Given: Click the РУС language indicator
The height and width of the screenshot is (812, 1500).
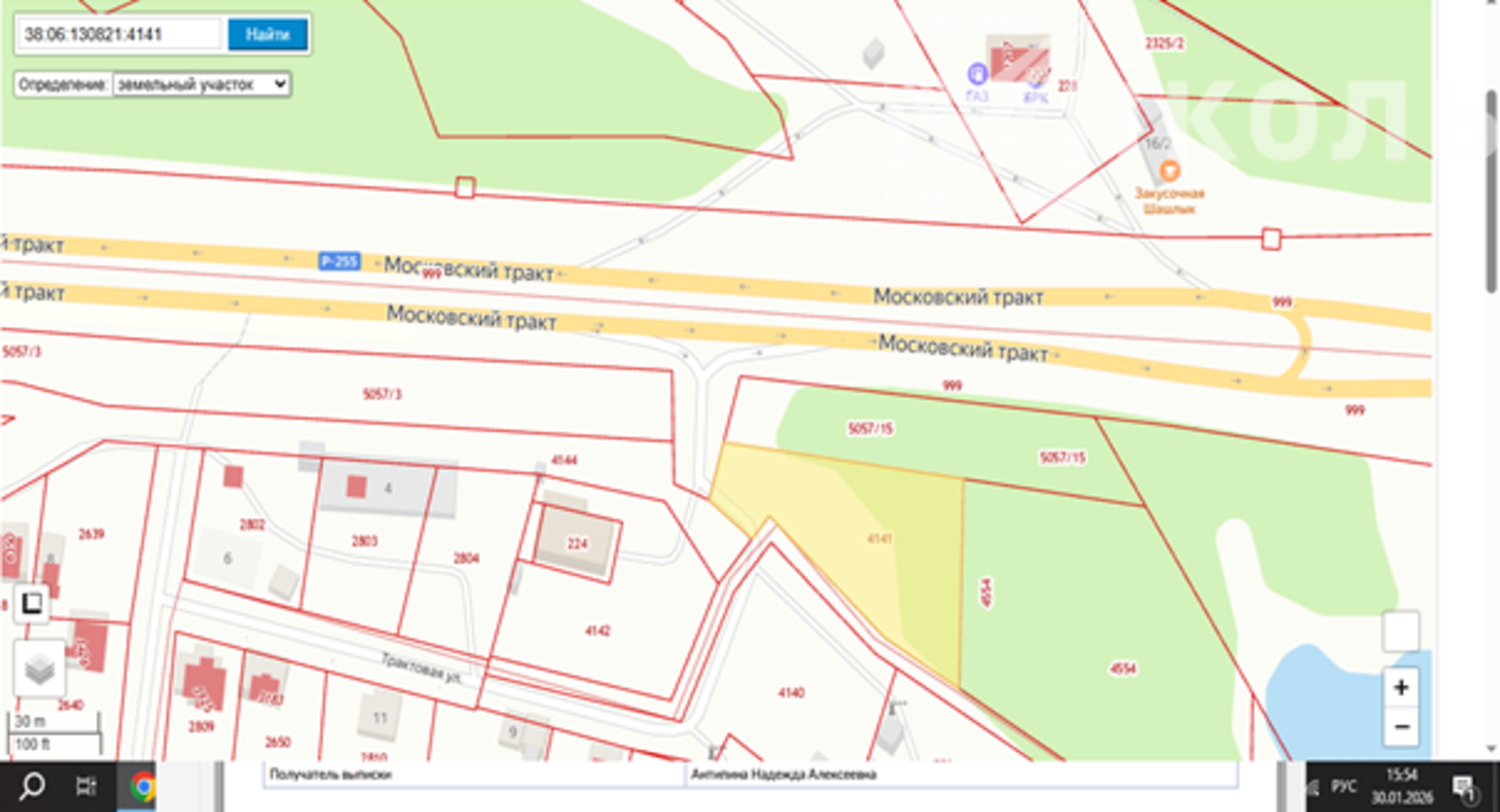Looking at the screenshot, I should 1344,787.
